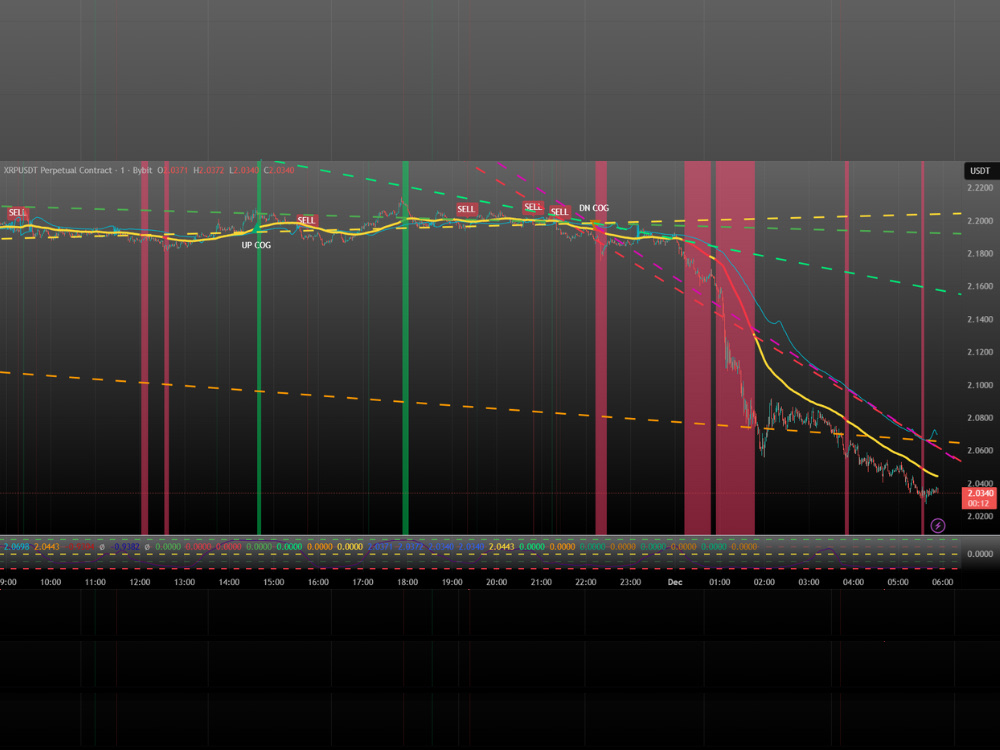This screenshot has height=750, width=1000.
Task: Click the current price tag 2.0340
Action: (x=980, y=493)
